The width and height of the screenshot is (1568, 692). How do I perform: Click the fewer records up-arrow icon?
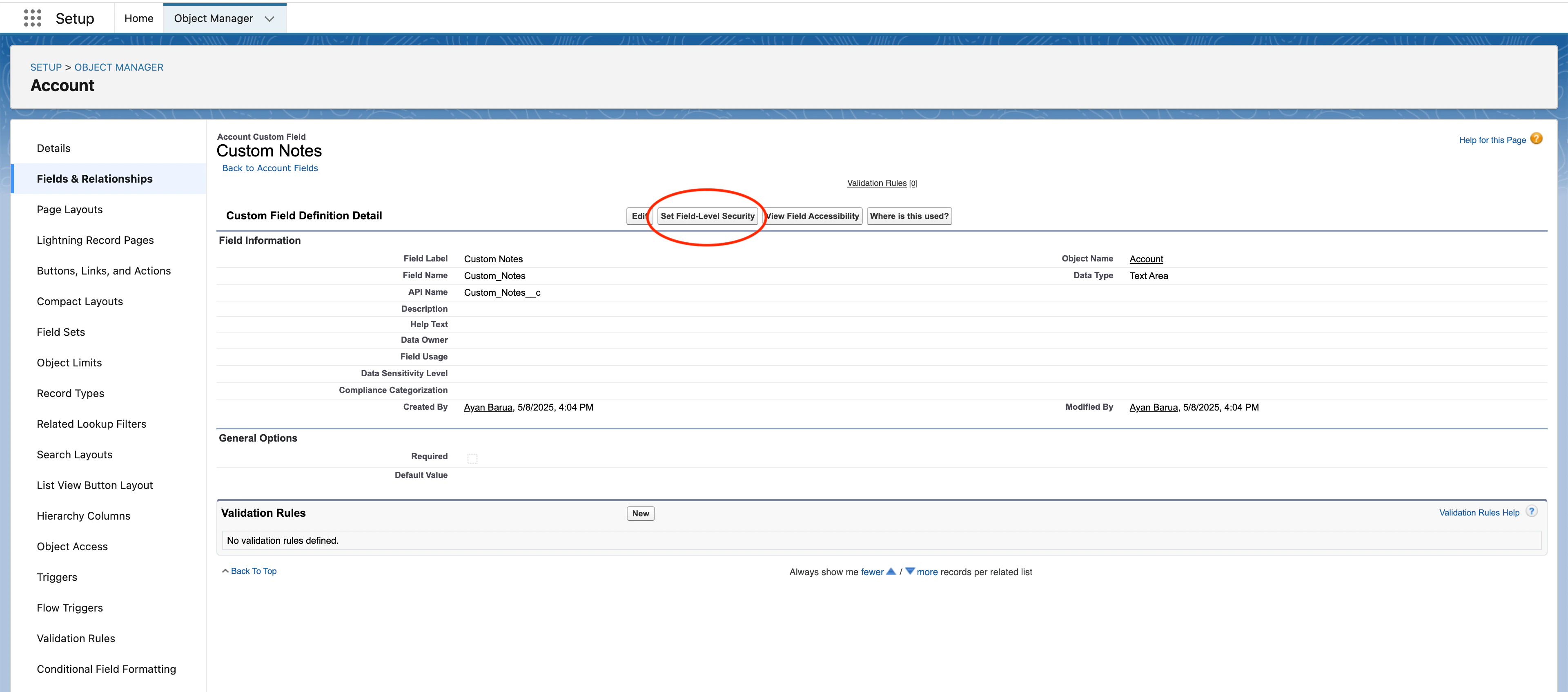[891, 571]
